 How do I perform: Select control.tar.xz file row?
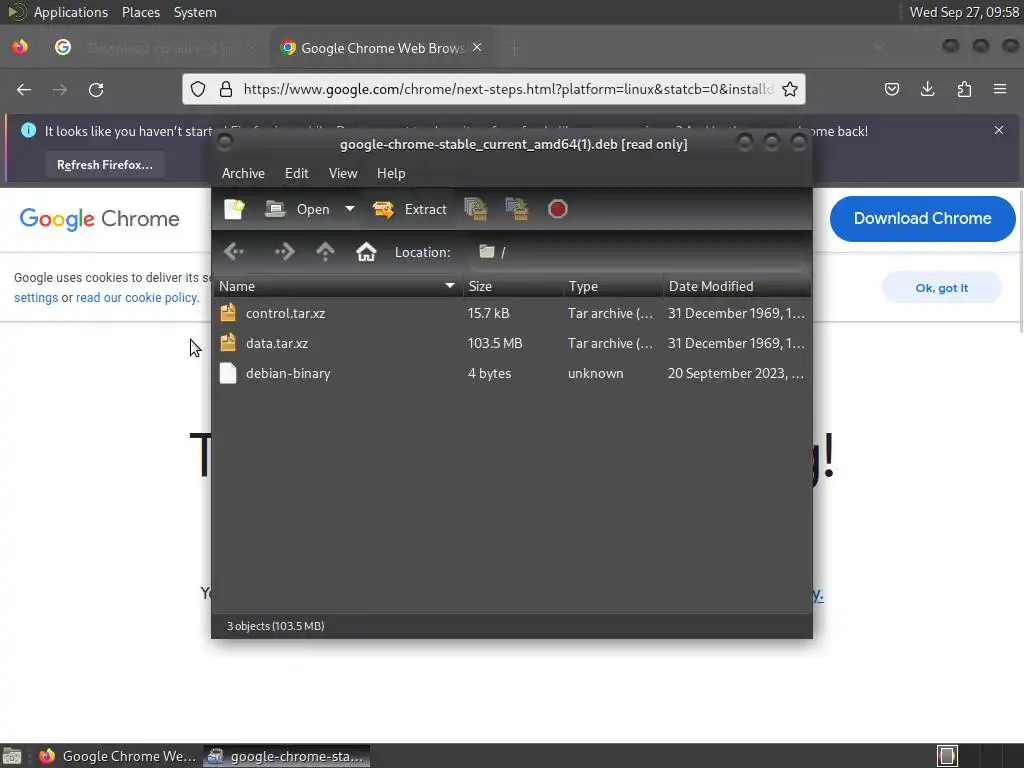512,313
